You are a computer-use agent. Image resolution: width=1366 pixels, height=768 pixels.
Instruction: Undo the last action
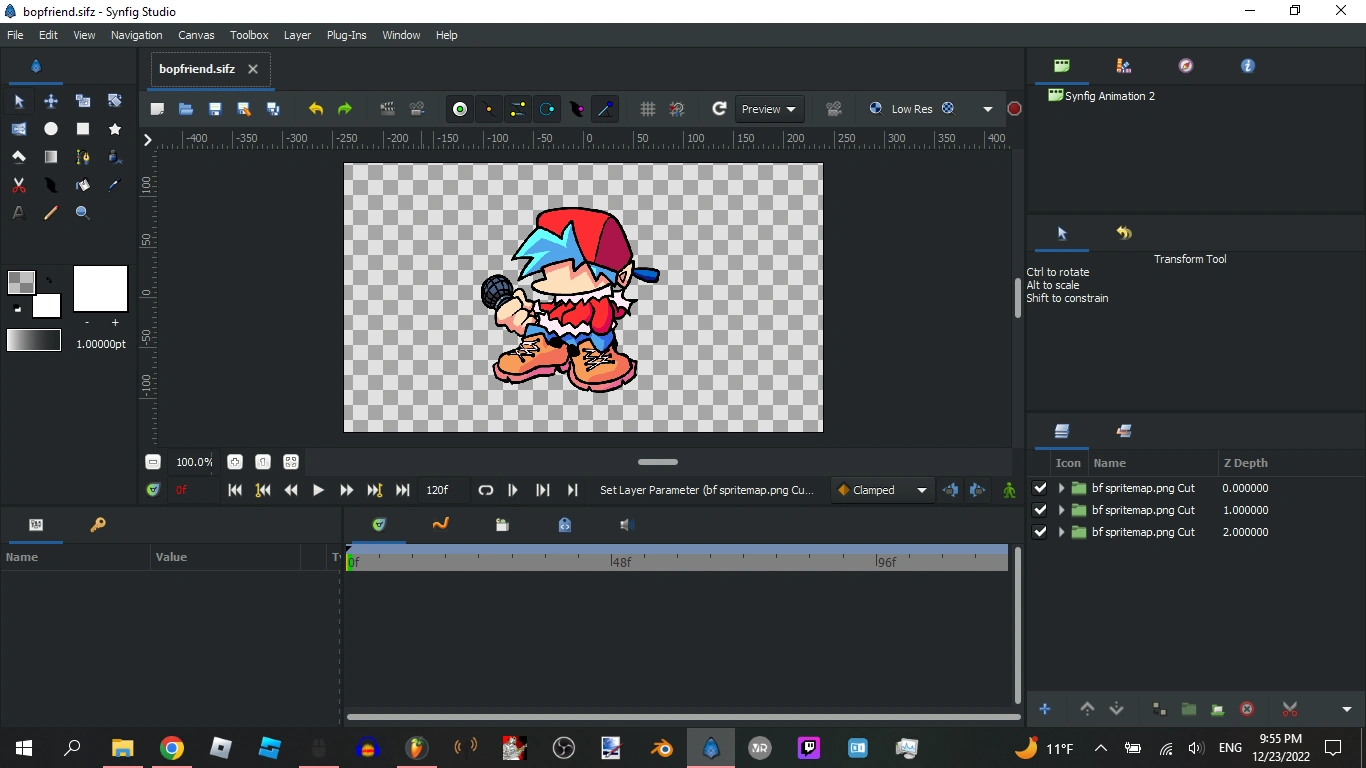(x=315, y=109)
